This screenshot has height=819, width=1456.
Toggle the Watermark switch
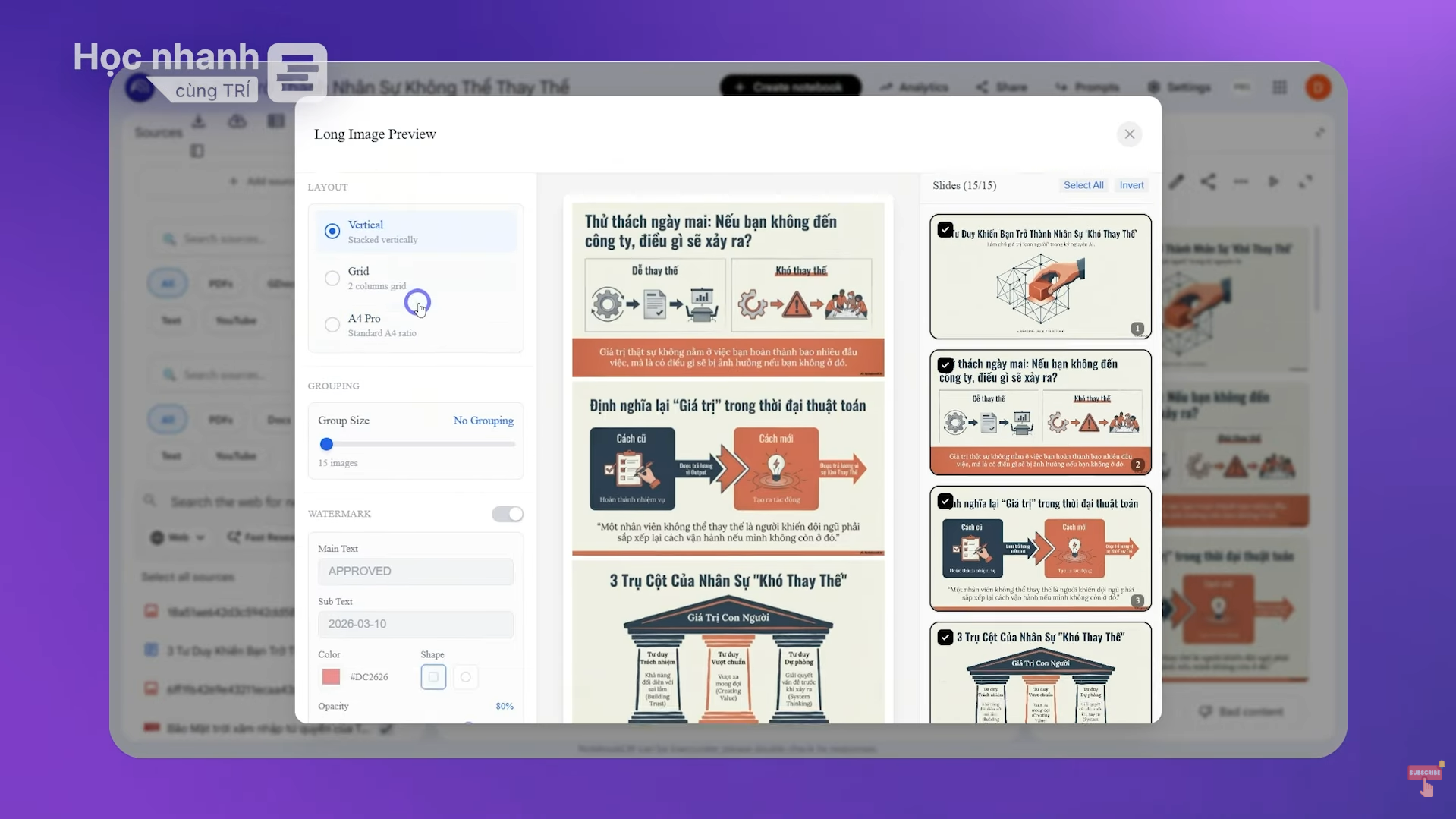click(x=507, y=514)
